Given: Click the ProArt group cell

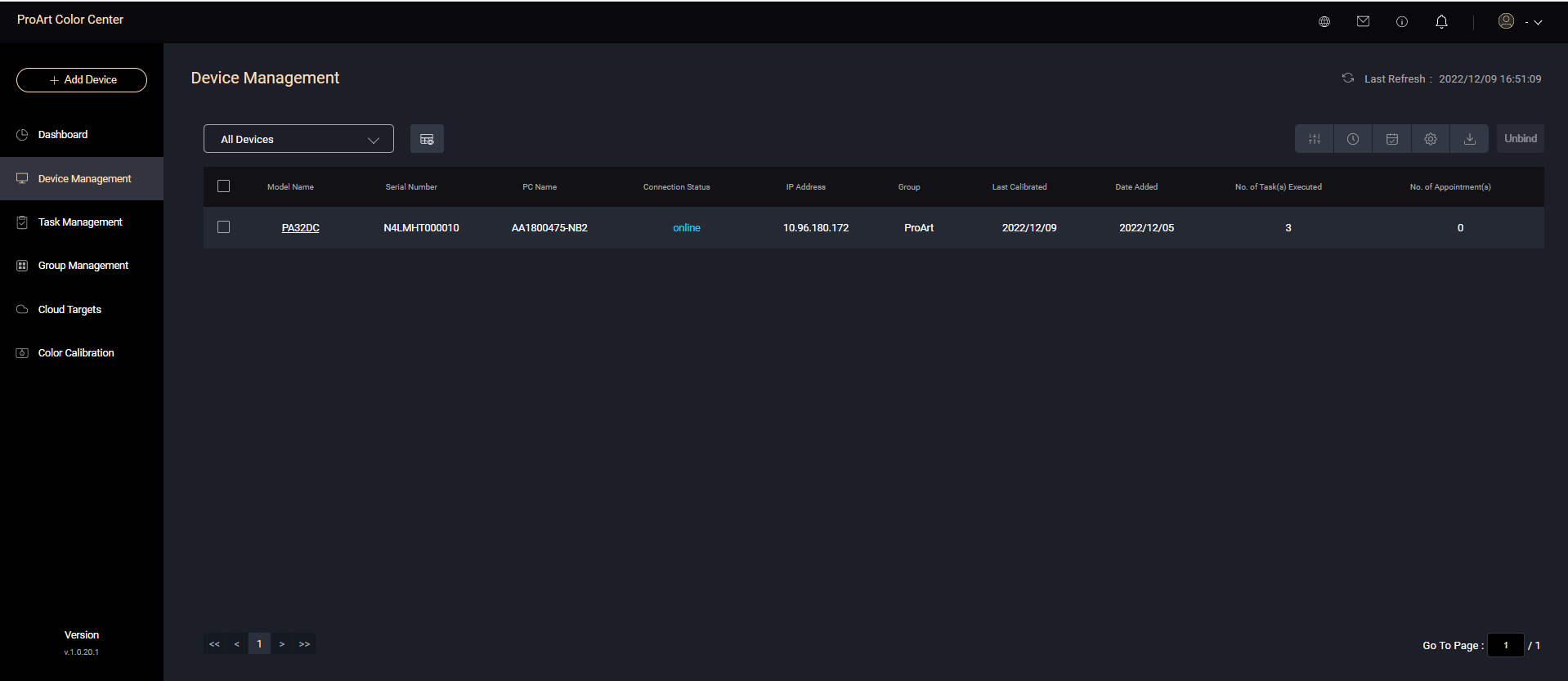Looking at the screenshot, I should [x=919, y=228].
